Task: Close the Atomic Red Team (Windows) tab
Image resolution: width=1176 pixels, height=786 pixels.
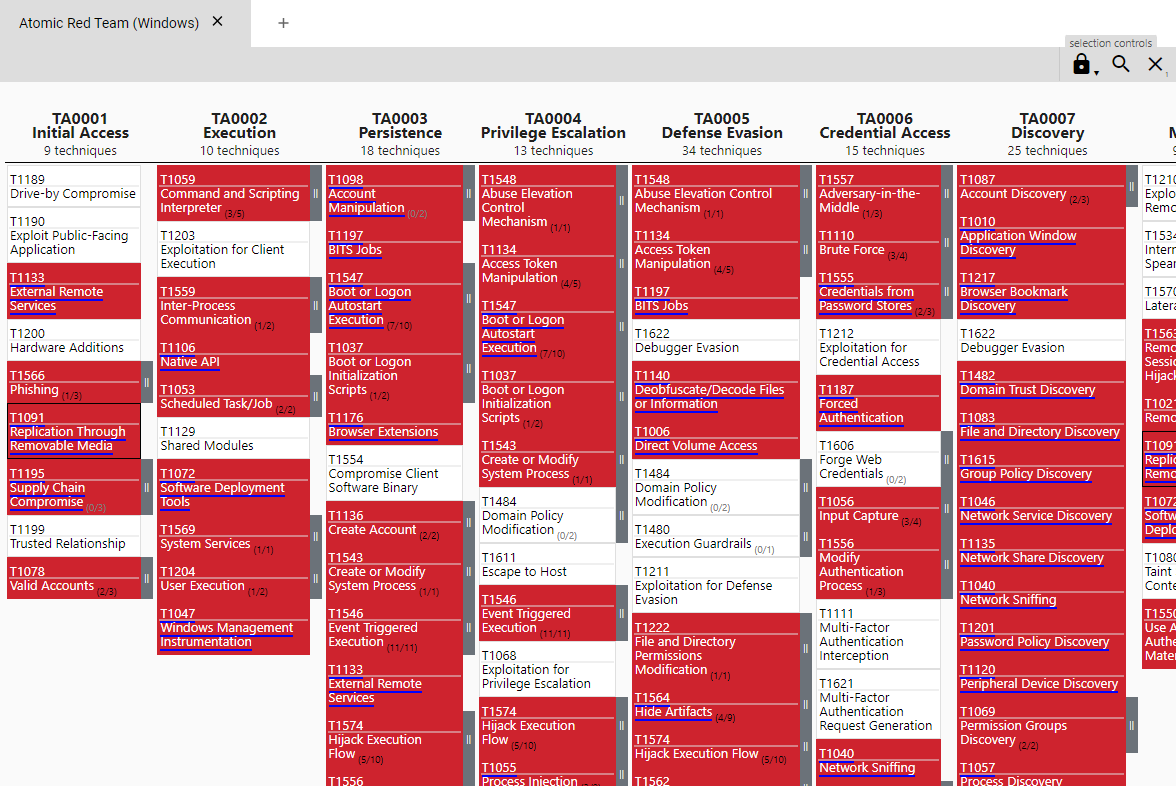Action: pos(218,22)
